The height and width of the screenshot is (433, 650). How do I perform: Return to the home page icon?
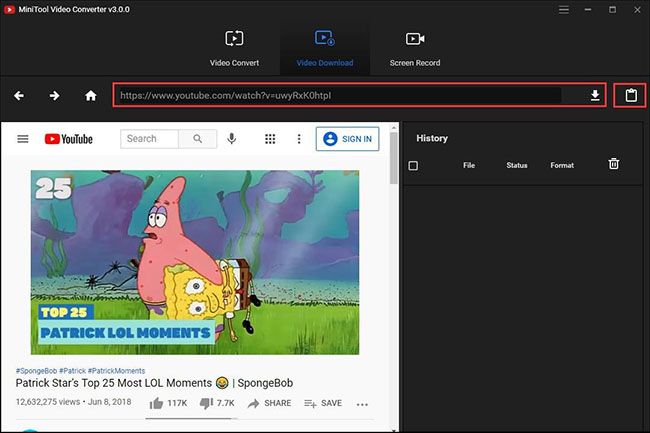click(91, 96)
